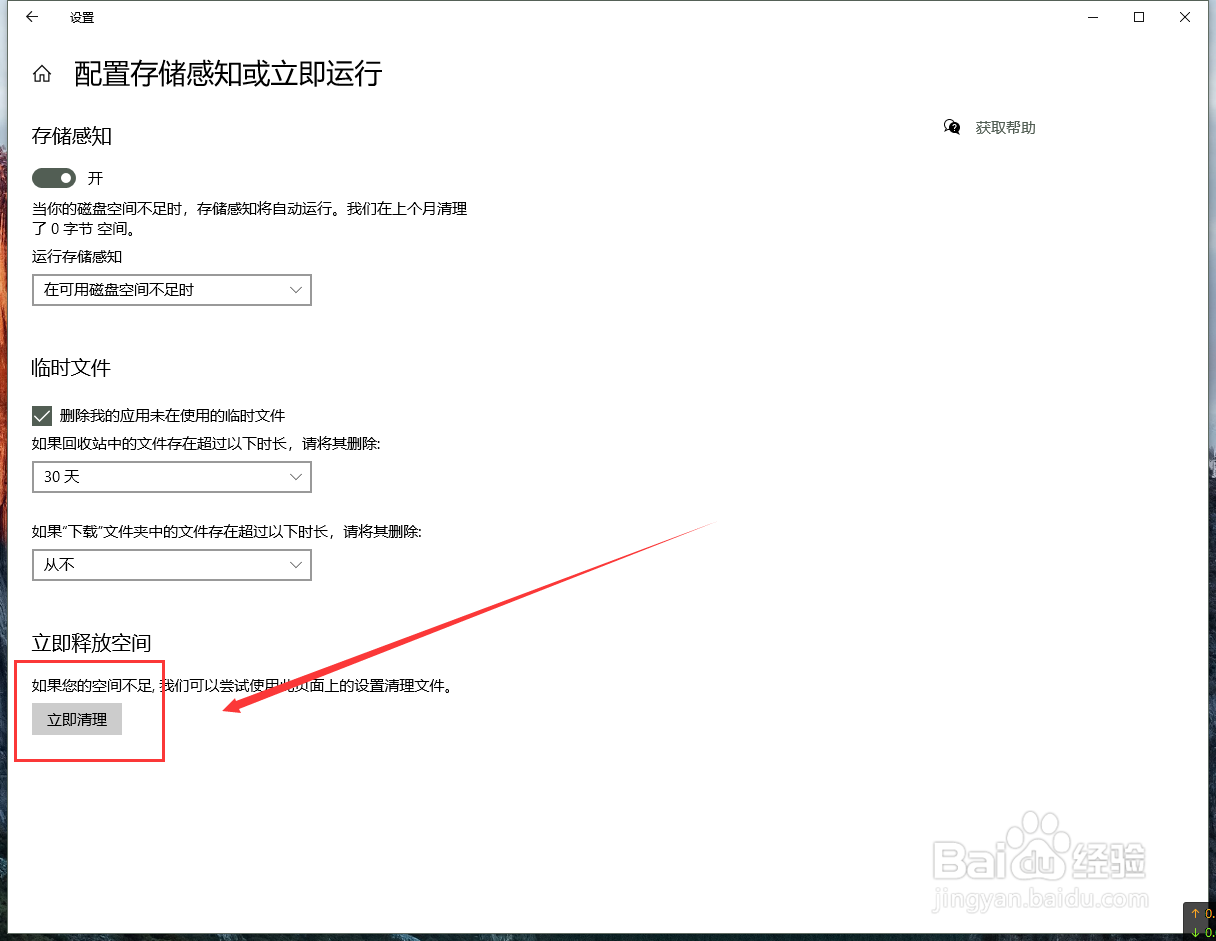Toggle off the 存储感知 switch
This screenshot has width=1216, height=941.
[x=54, y=177]
